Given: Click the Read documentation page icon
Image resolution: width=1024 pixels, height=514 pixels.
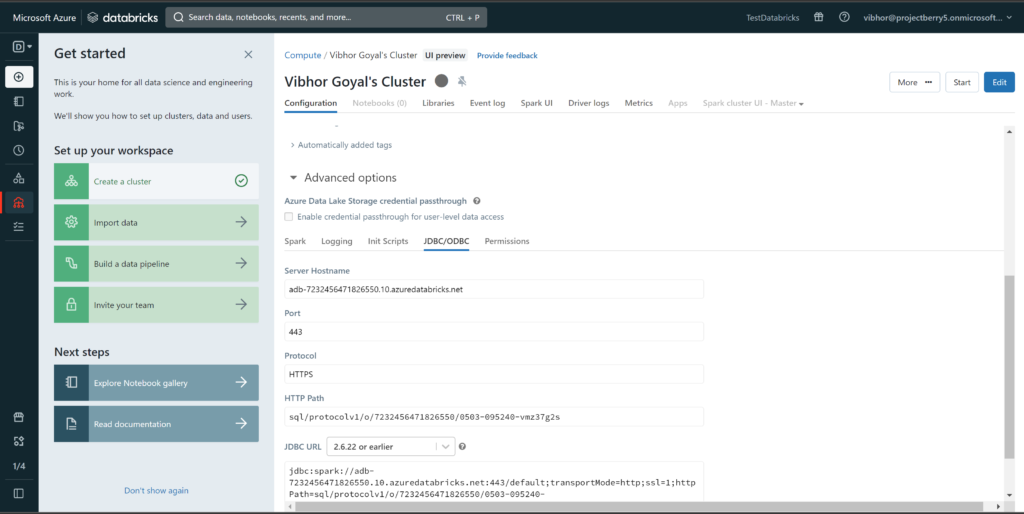Looking at the screenshot, I should pyautogui.click(x=71, y=424).
